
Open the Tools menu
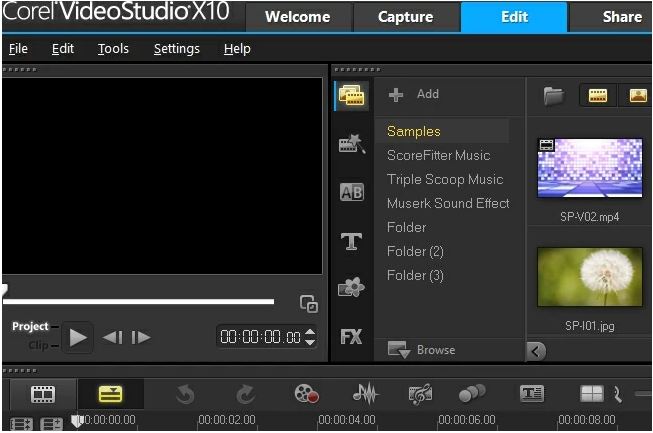click(x=113, y=49)
